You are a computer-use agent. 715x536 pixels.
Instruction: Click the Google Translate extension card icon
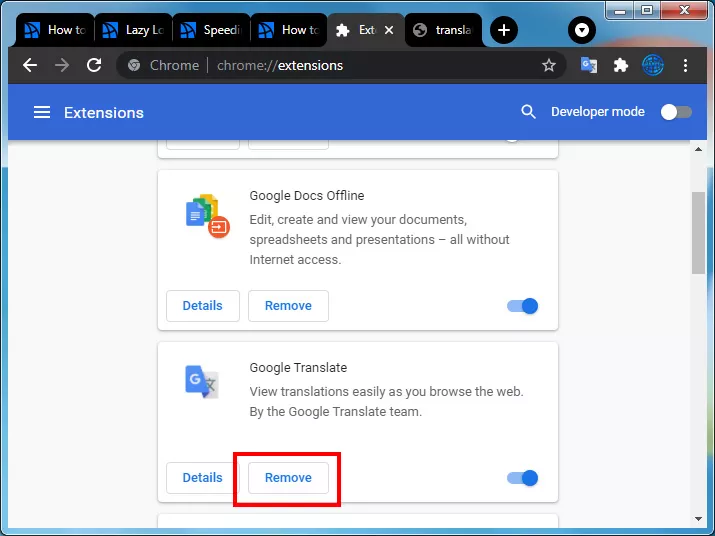coord(202,381)
